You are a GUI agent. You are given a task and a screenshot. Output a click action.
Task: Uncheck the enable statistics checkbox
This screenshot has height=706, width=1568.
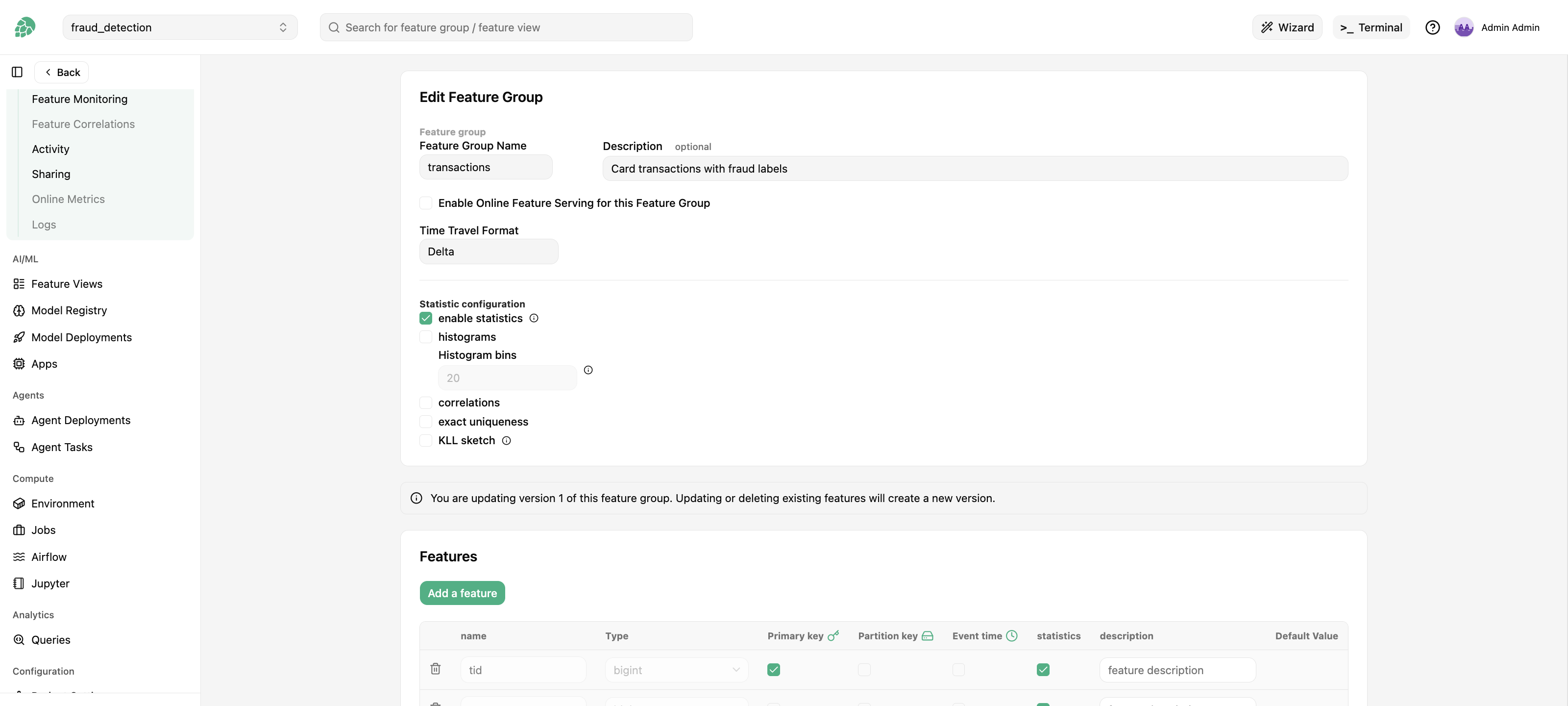(x=426, y=318)
